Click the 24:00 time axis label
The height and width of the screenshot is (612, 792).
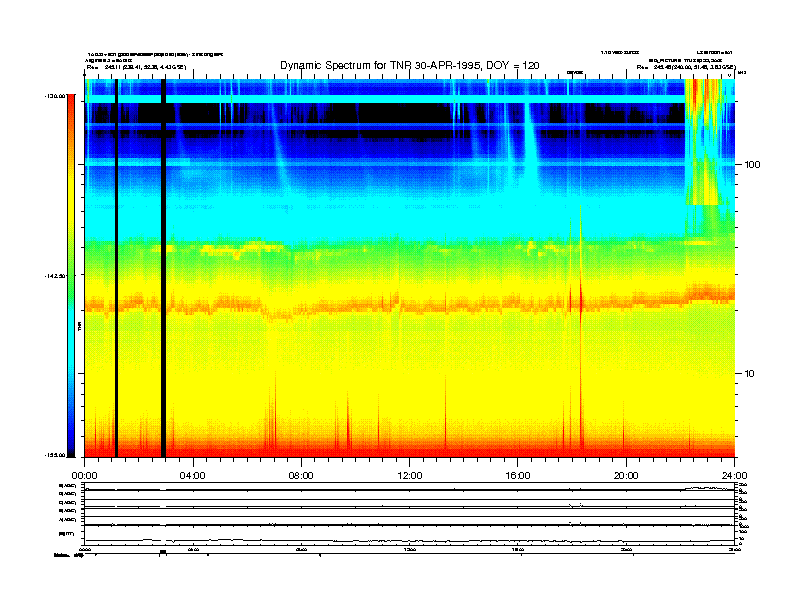coord(735,476)
